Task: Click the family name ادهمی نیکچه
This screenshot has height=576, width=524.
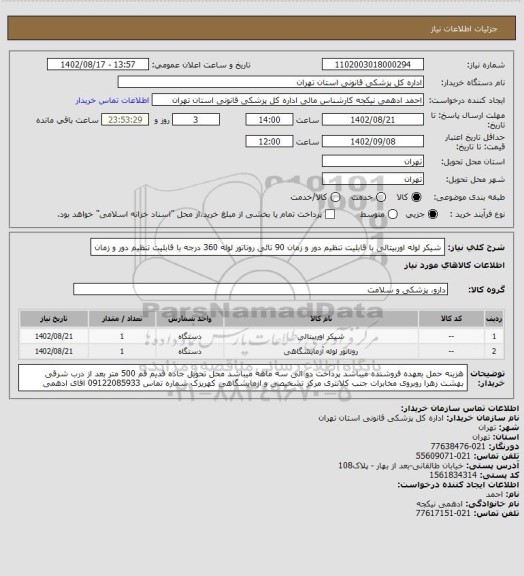Action: tap(440, 504)
